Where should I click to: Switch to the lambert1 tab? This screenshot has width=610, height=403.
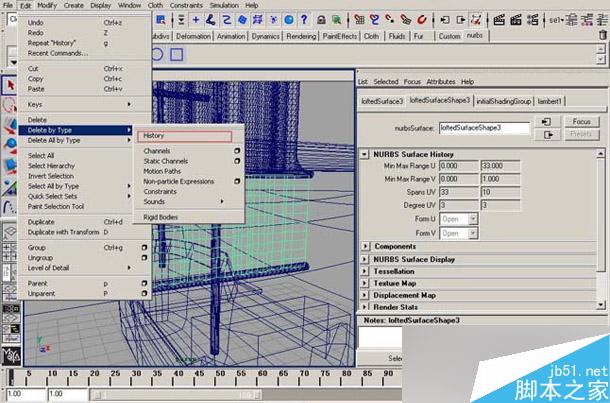pos(548,101)
